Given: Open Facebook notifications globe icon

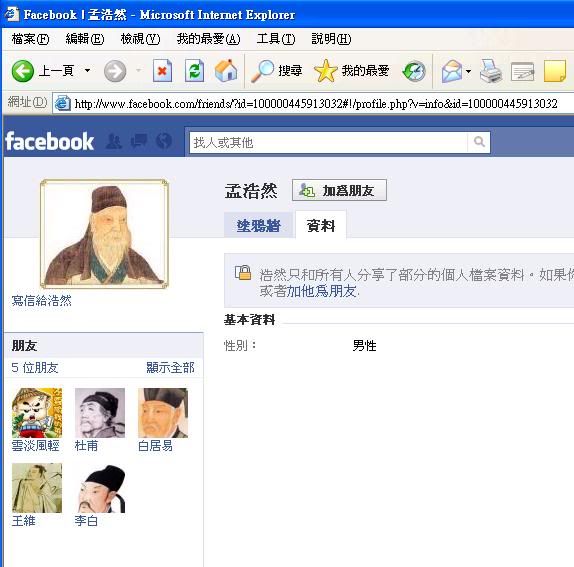Looking at the screenshot, I should click(164, 141).
